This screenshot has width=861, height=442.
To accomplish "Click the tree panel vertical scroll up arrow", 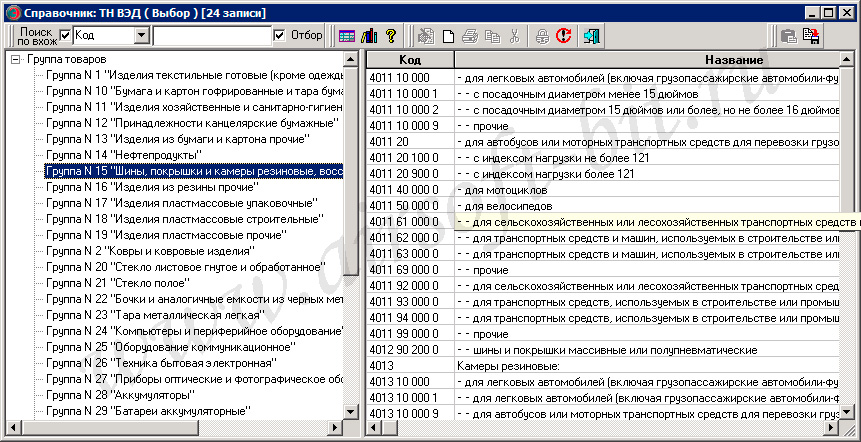I will pos(351,59).
